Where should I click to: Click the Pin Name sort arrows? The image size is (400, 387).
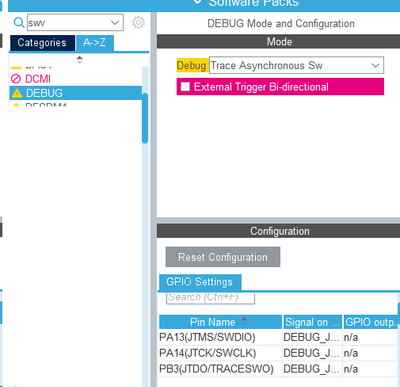pyautogui.click(x=244, y=321)
